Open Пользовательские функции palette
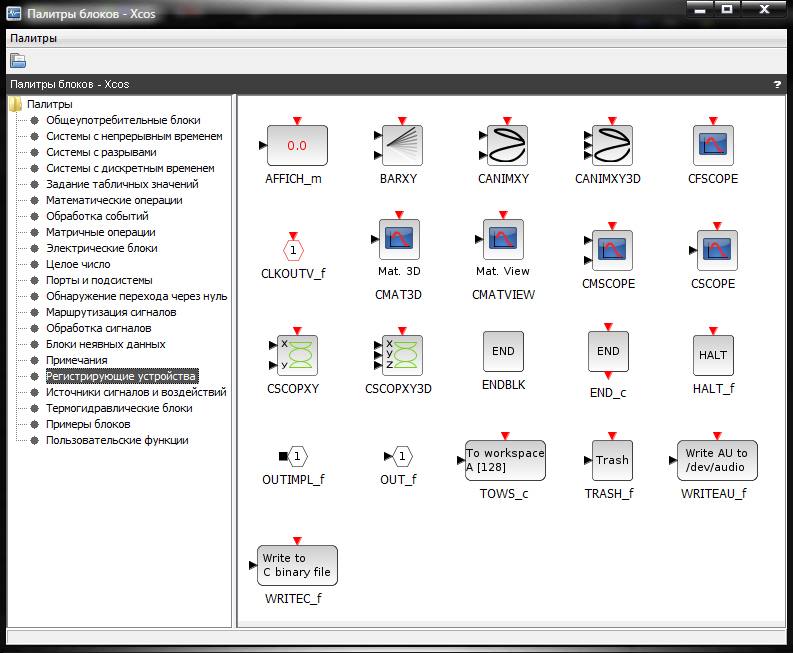Screen dimensions: 793x653 117,441
